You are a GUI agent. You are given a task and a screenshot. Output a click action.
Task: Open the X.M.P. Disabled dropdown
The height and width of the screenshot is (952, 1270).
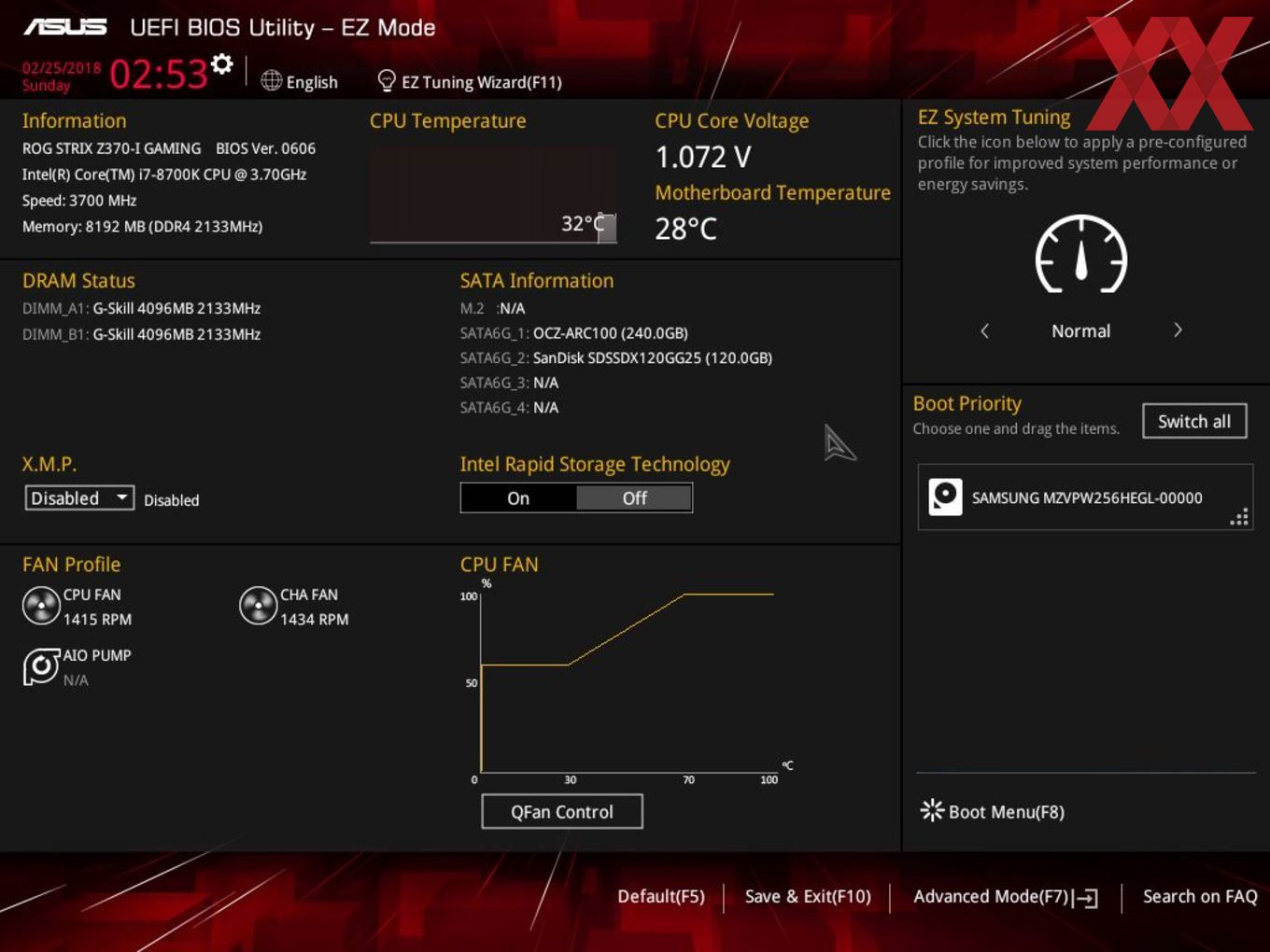[79, 498]
